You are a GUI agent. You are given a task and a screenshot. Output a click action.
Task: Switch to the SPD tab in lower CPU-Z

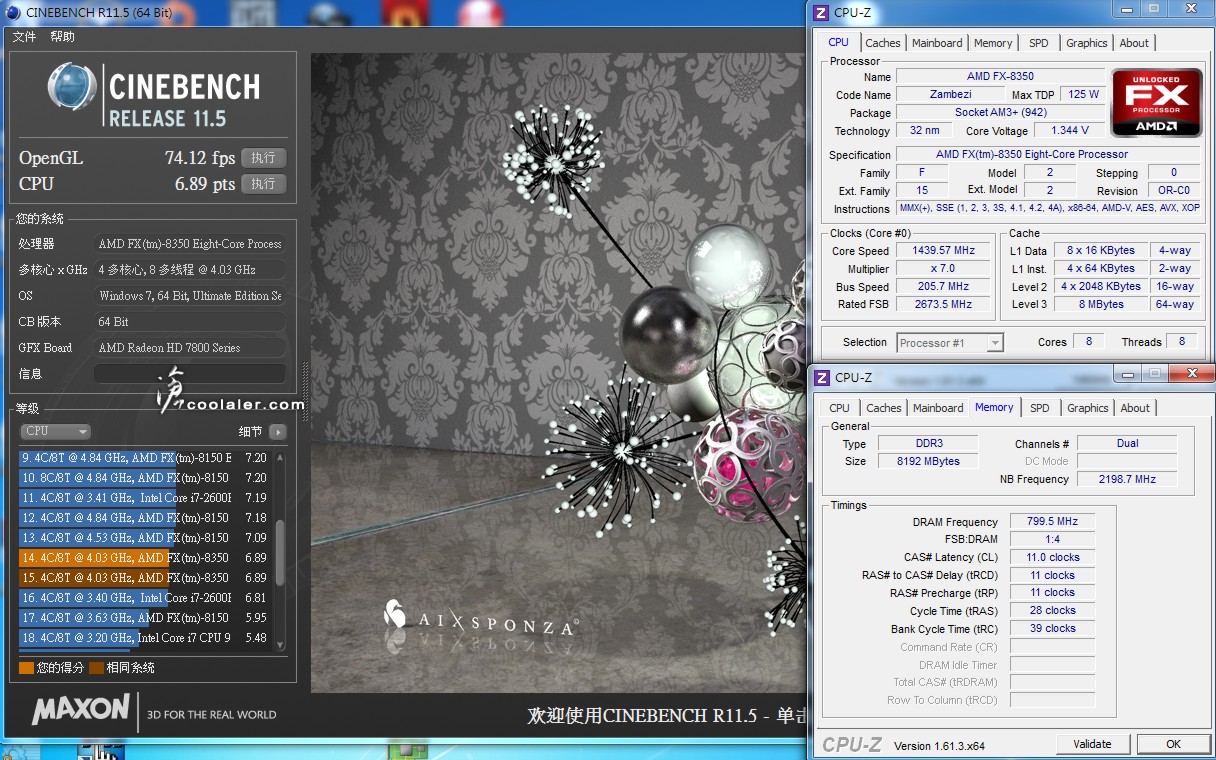pos(1040,408)
